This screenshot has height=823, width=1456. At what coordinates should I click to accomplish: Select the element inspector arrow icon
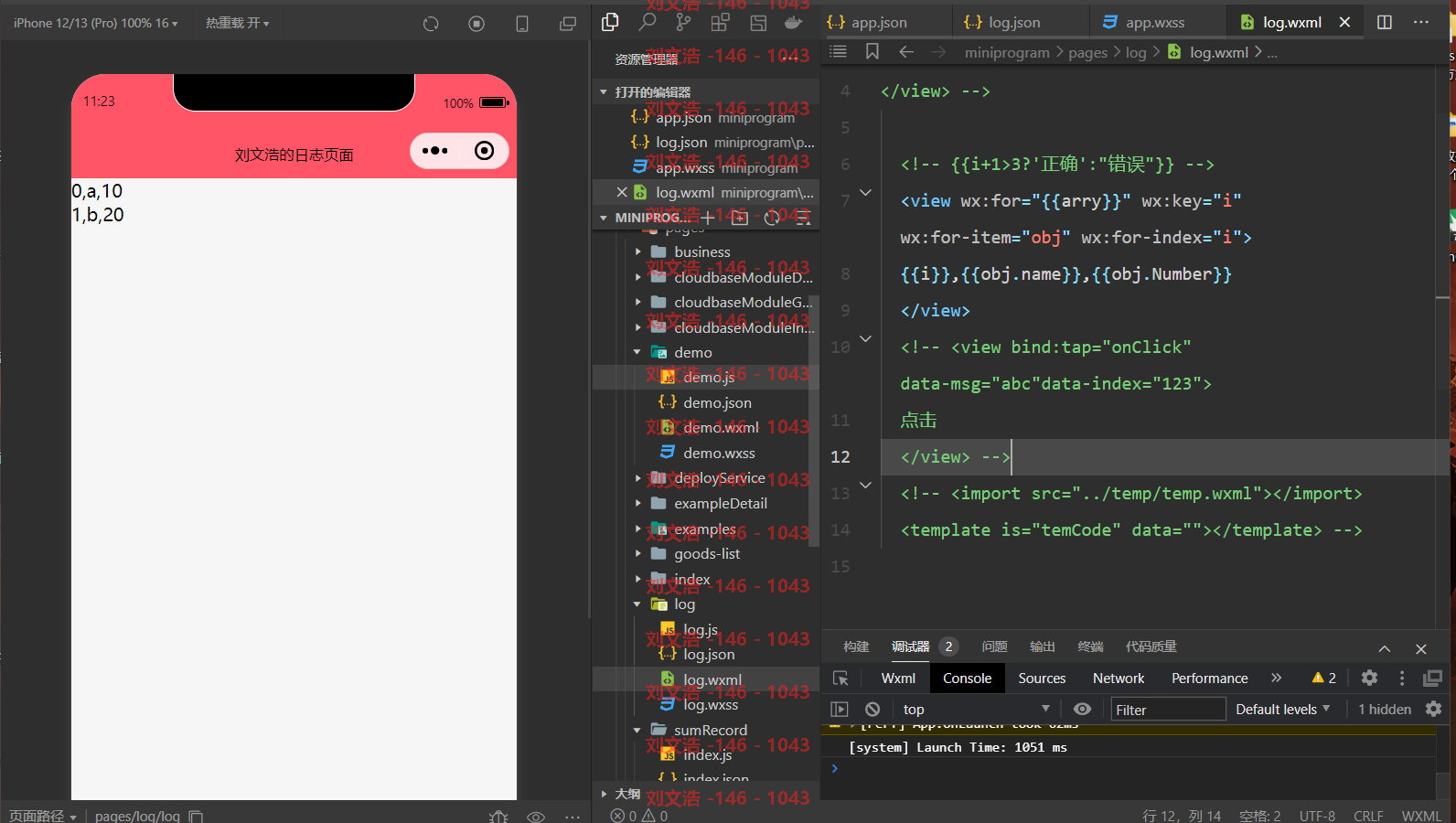[840, 678]
